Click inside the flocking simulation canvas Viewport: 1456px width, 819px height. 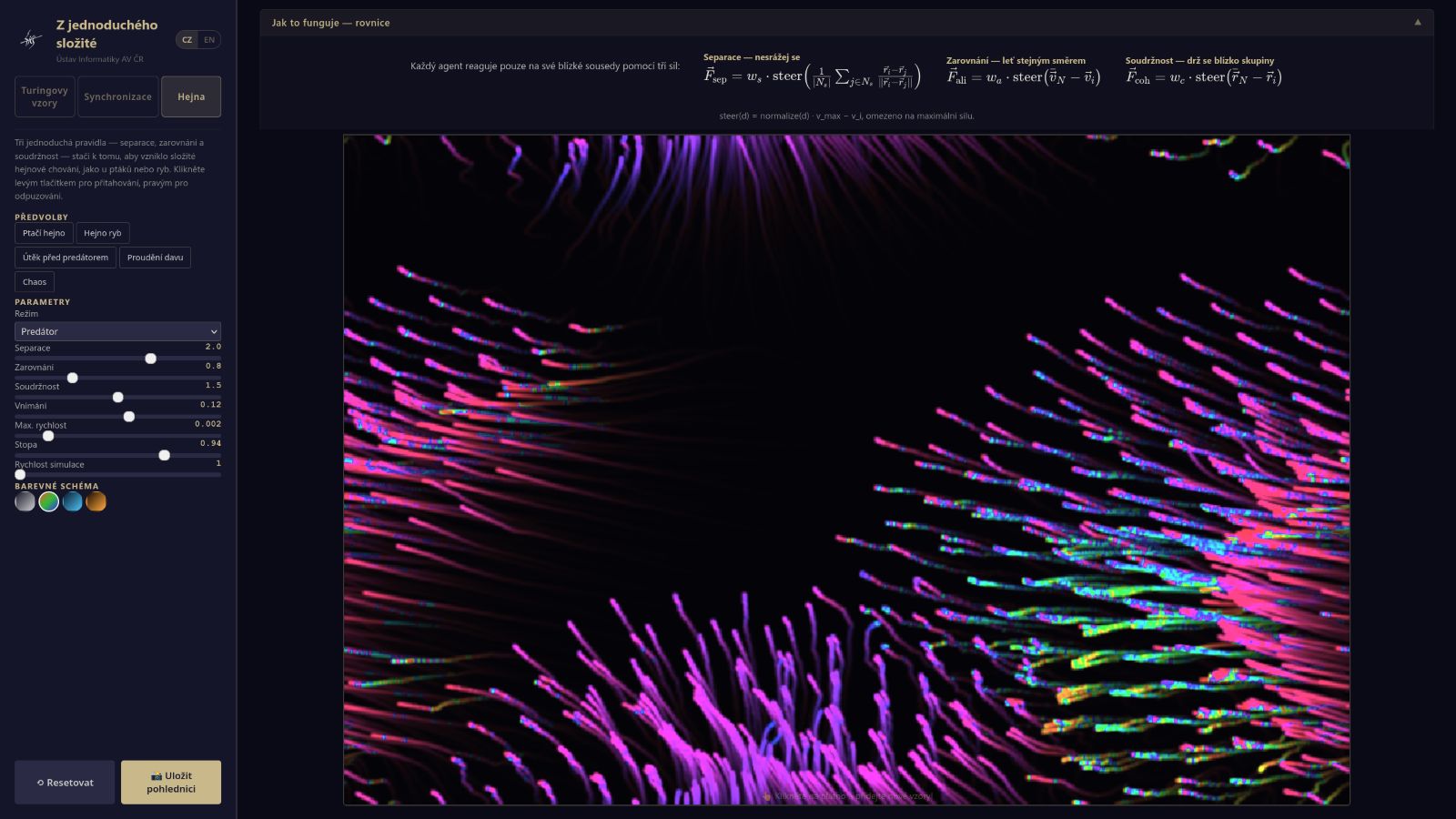tap(846, 470)
